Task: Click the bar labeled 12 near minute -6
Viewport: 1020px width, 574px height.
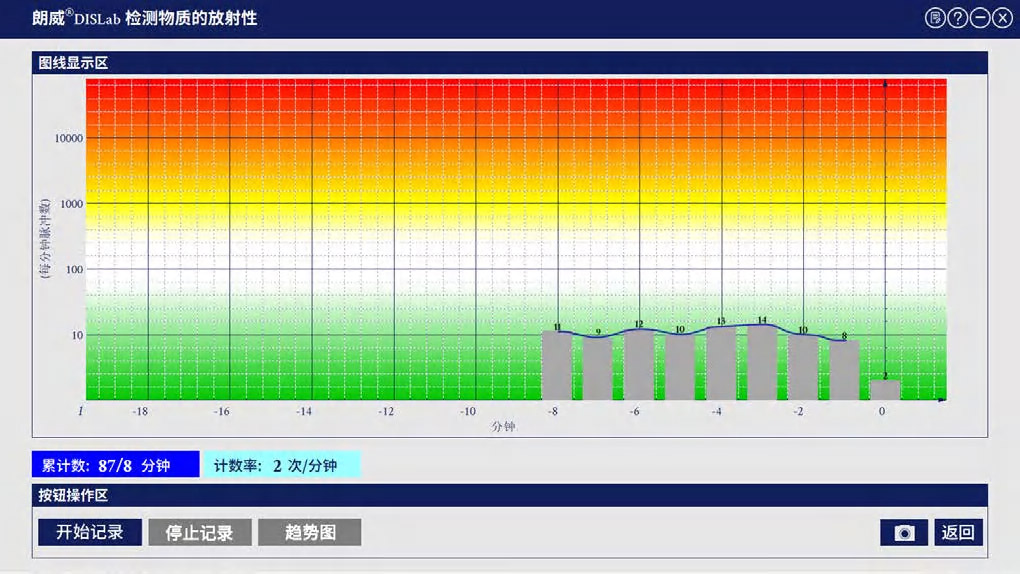Action: click(x=639, y=365)
